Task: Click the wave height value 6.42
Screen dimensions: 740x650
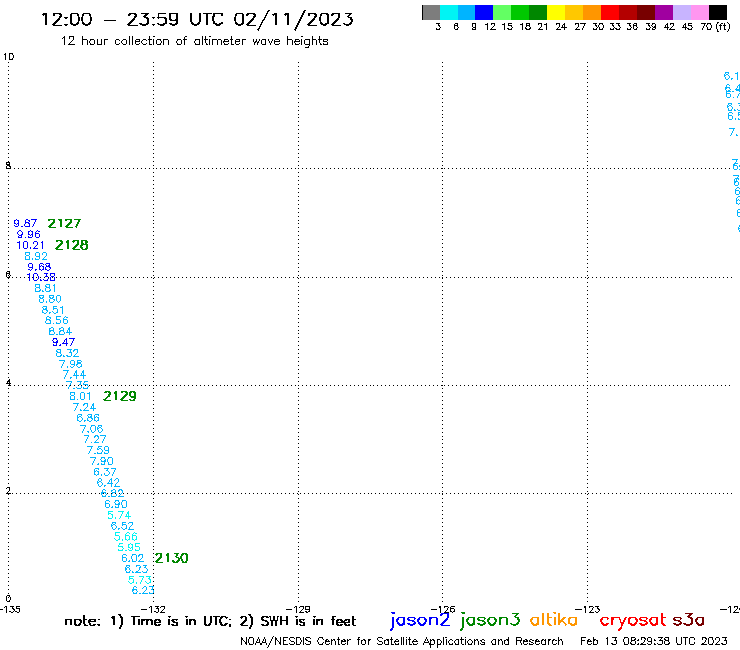Action: (x=109, y=482)
